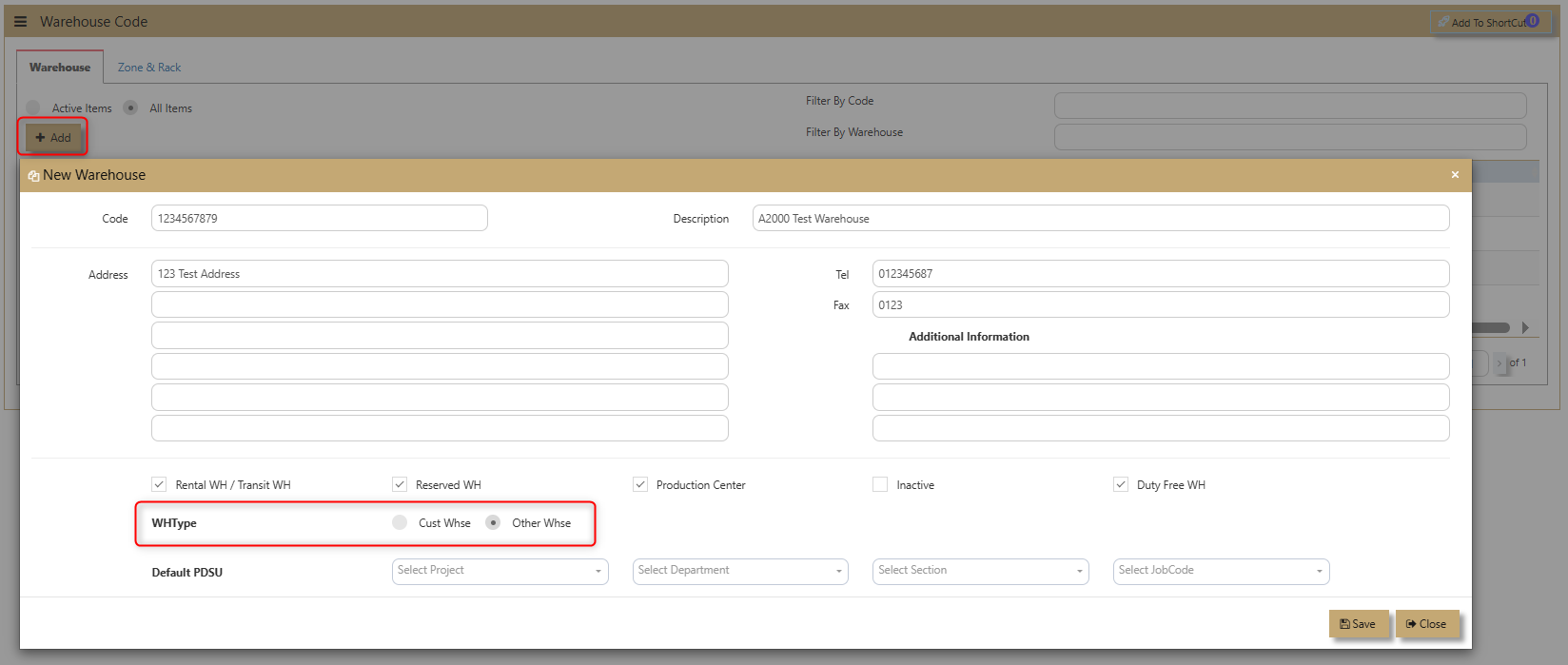Click the next page chevron in pager
Image resolution: width=1568 pixels, height=665 pixels.
[1499, 362]
